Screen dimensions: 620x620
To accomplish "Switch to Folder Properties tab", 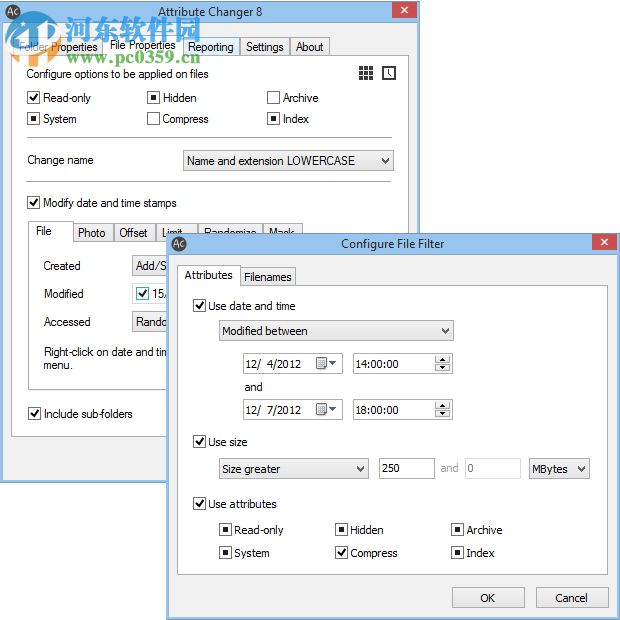I will pyautogui.click(x=58, y=47).
